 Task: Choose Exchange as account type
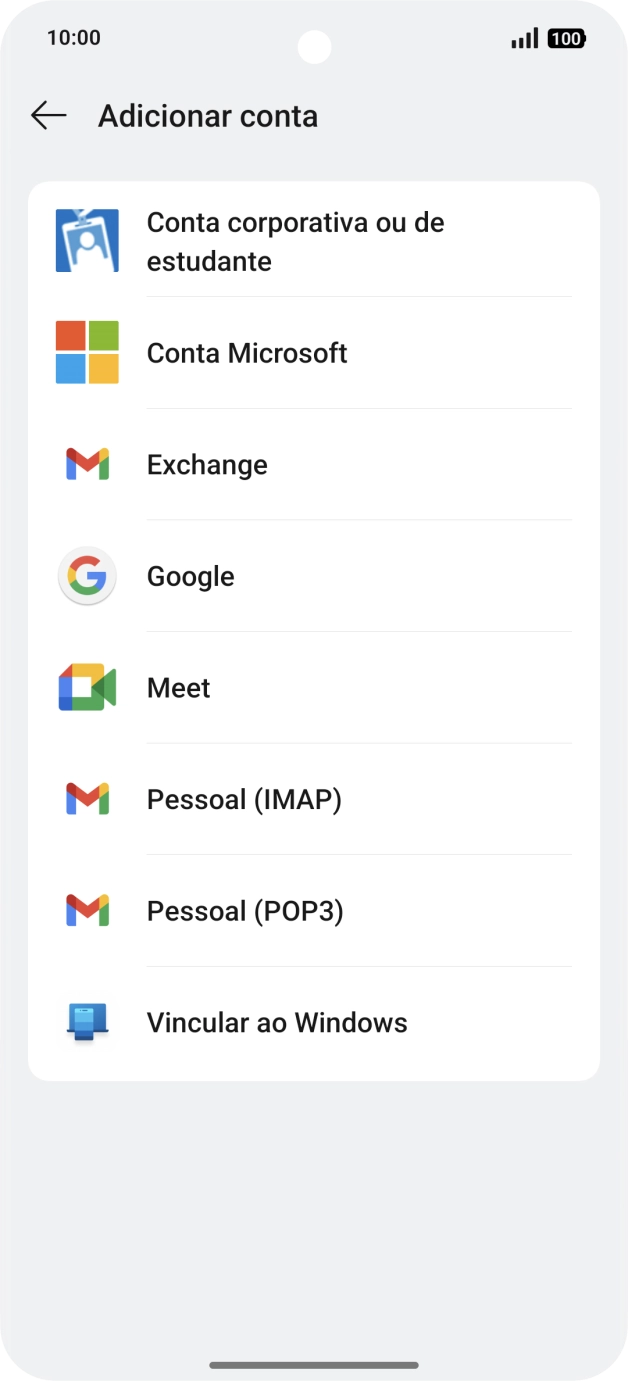pos(207,463)
